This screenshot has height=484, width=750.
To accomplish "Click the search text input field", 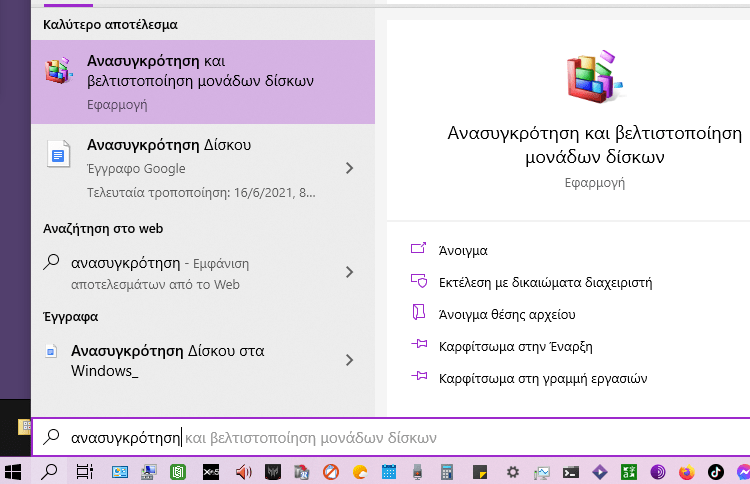I will click(400, 438).
